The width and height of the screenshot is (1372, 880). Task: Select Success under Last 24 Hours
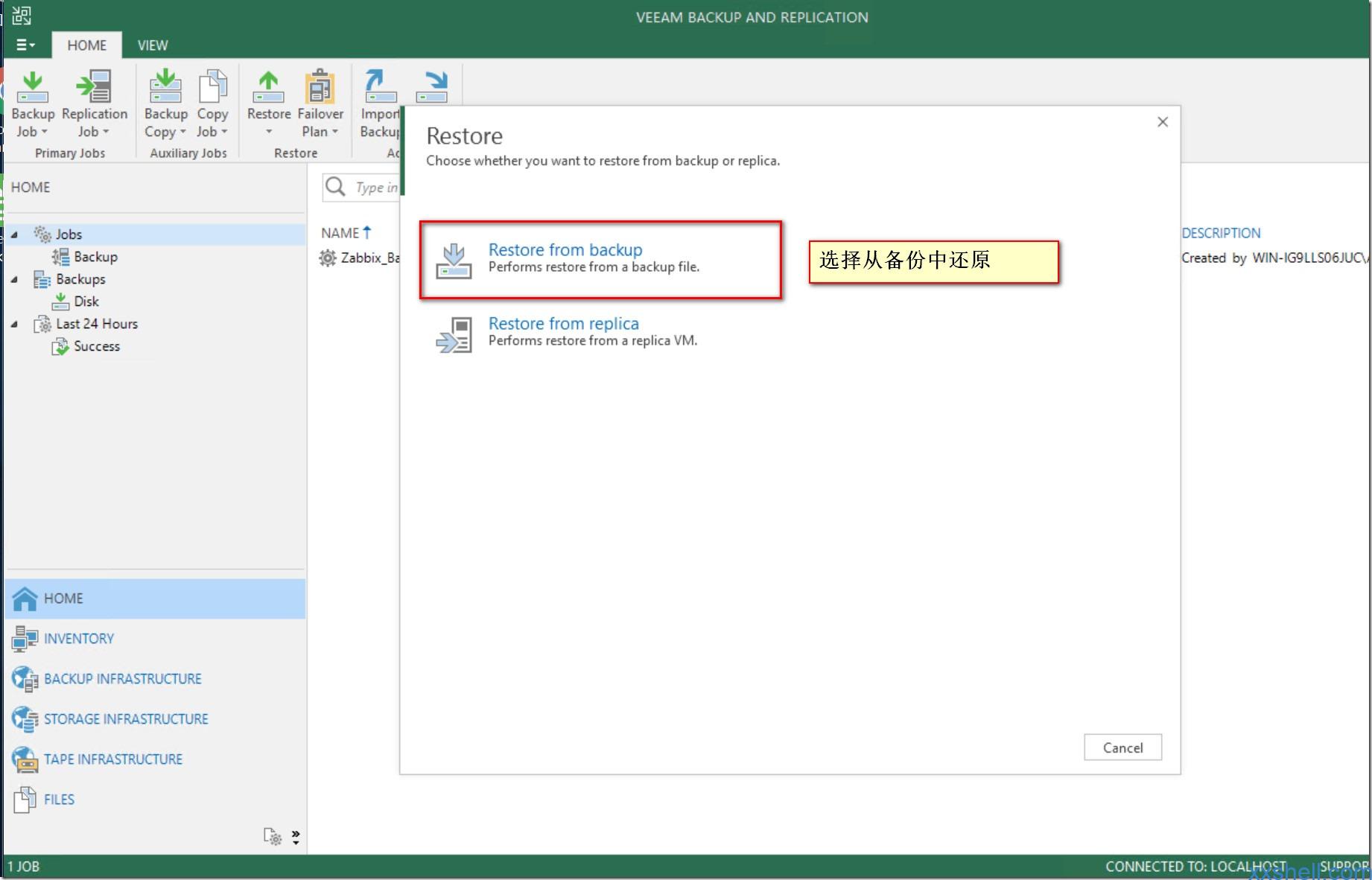[97, 346]
